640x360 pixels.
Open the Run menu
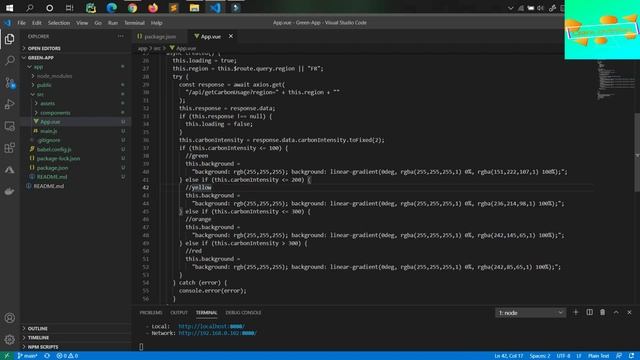coord(113,23)
